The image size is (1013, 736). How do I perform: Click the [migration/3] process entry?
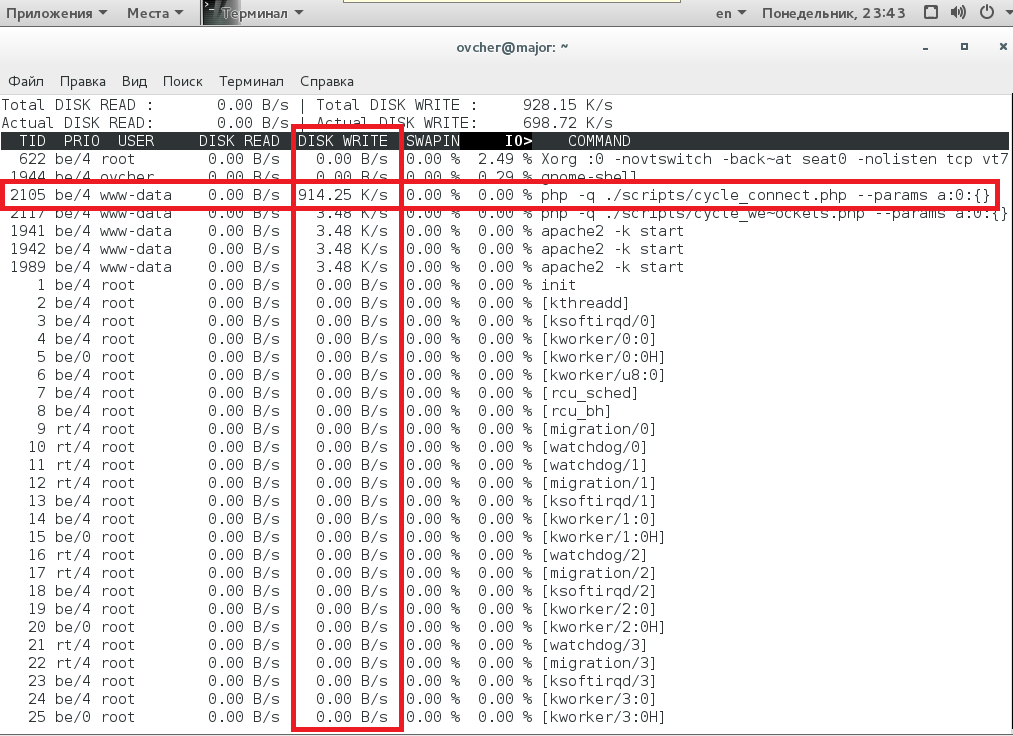pos(599,664)
